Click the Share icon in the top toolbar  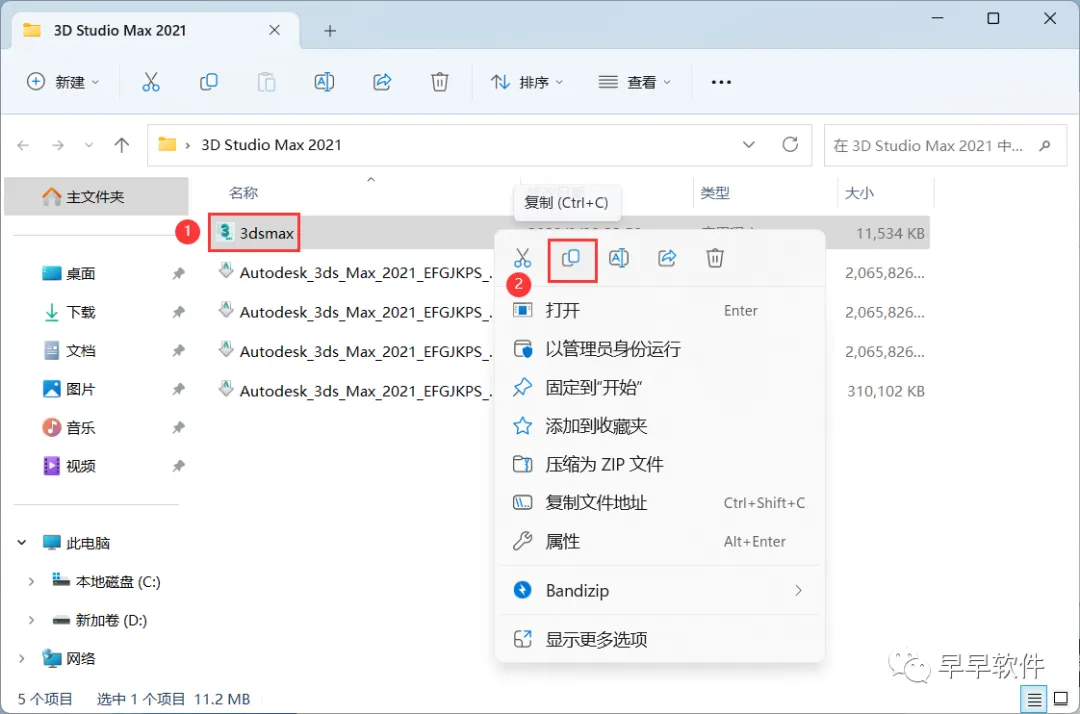click(x=382, y=83)
